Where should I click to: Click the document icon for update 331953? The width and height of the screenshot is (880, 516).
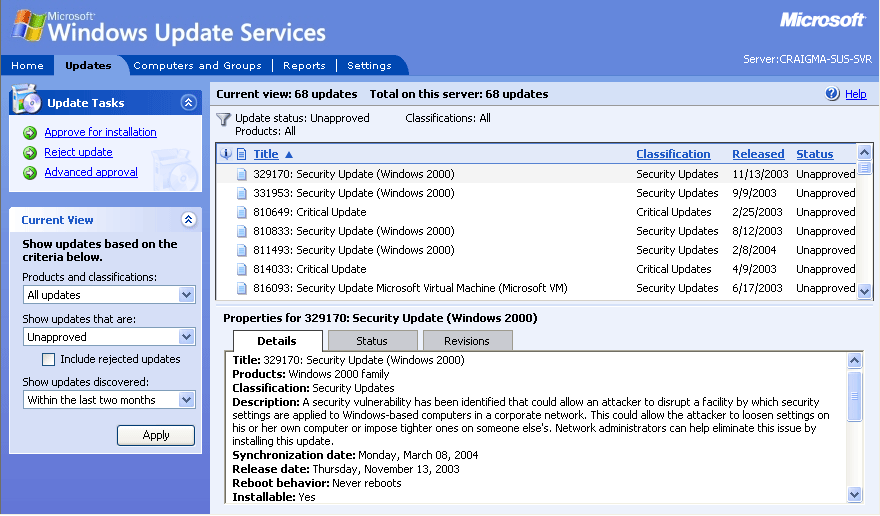pos(241,194)
